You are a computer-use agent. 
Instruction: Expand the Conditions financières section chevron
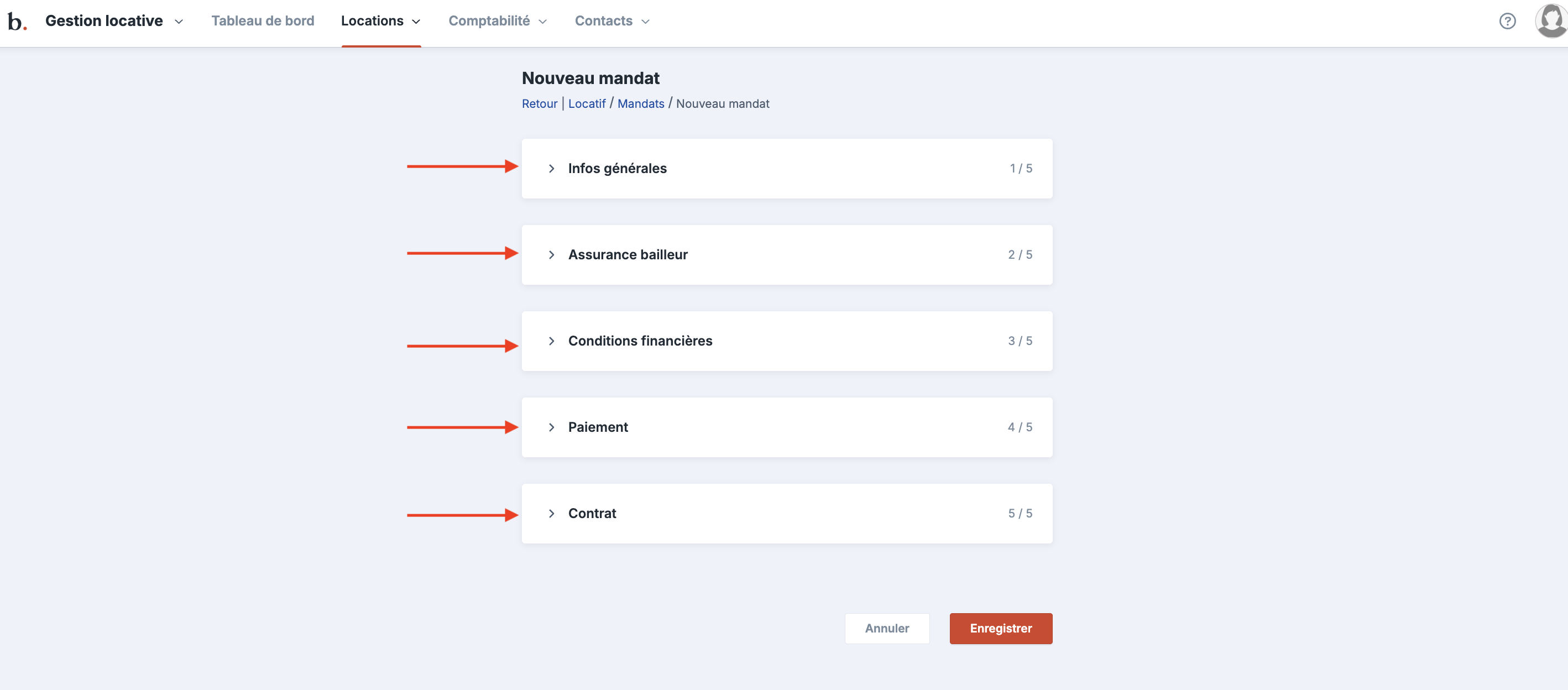tap(551, 341)
